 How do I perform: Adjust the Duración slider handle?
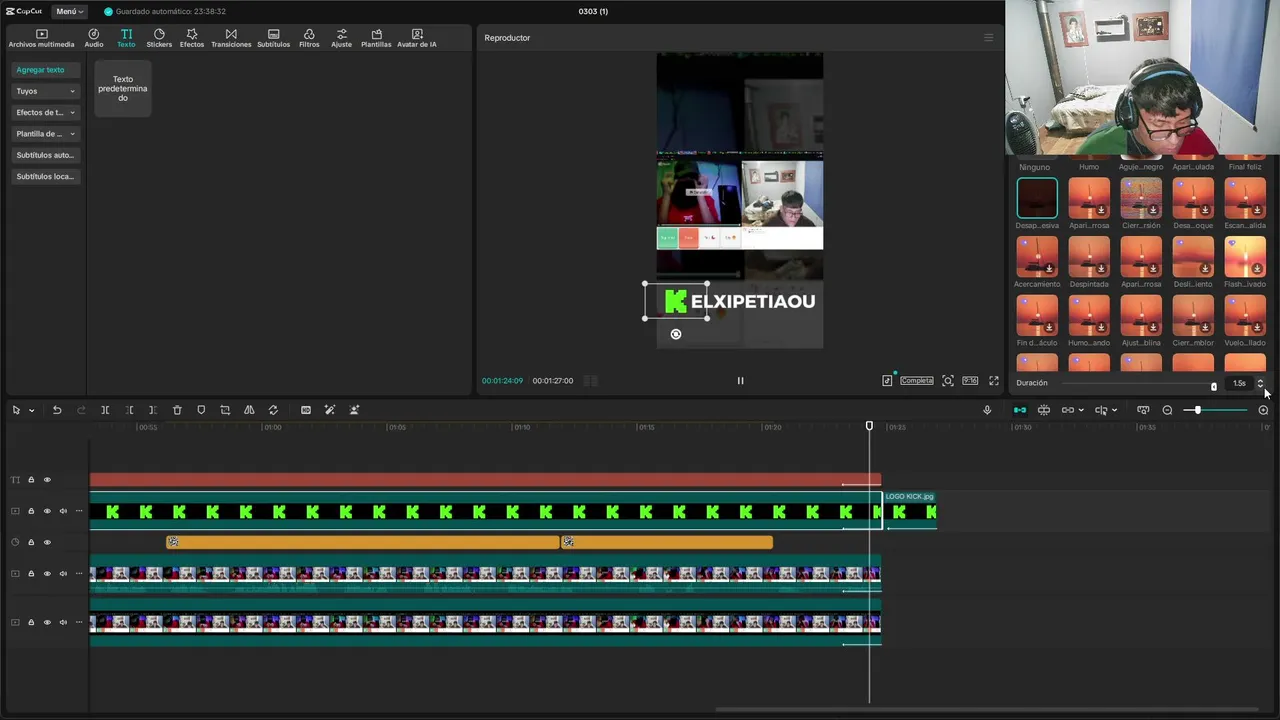(1214, 386)
